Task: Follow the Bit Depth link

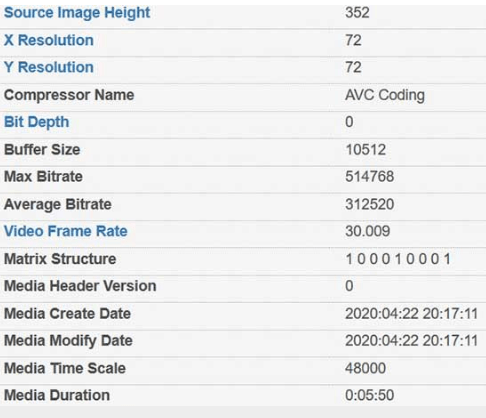Action: (37, 122)
